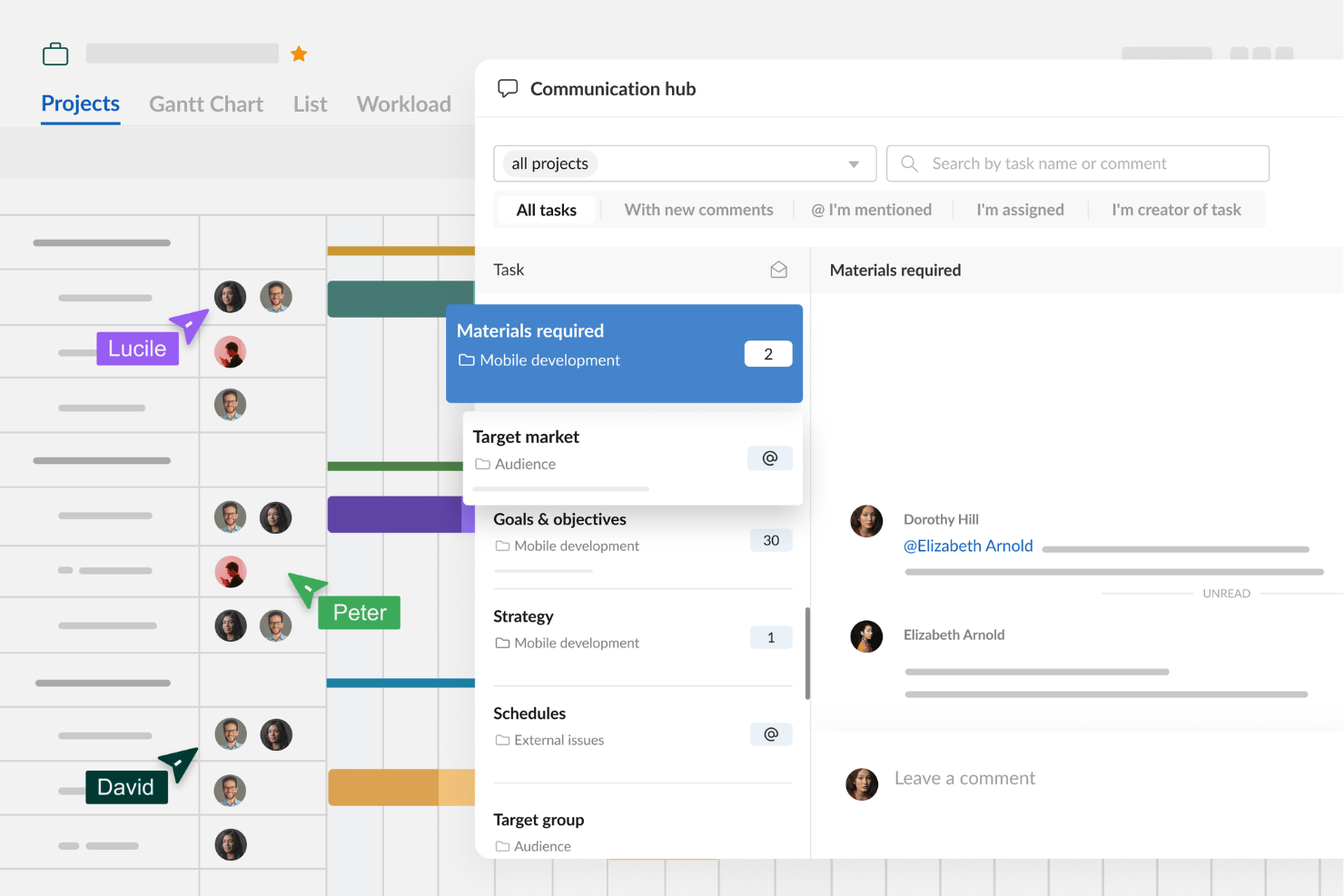Open the all projects dropdown
This screenshot has height=896, width=1344.
pyautogui.click(x=685, y=163)
